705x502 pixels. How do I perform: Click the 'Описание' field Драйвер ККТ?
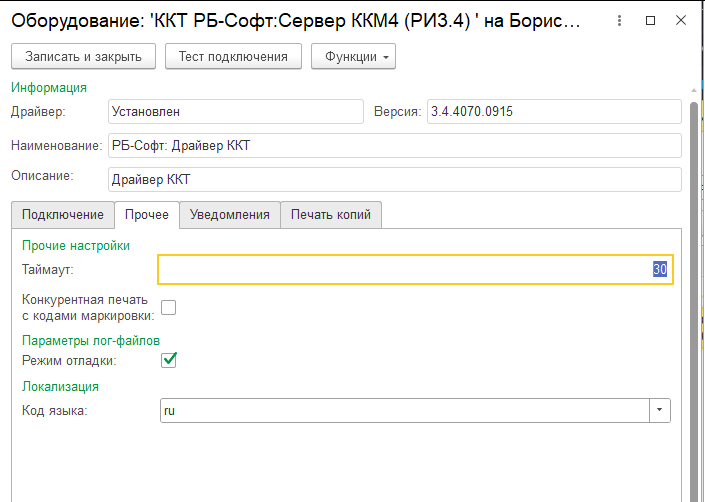click(x=395, y=180)
